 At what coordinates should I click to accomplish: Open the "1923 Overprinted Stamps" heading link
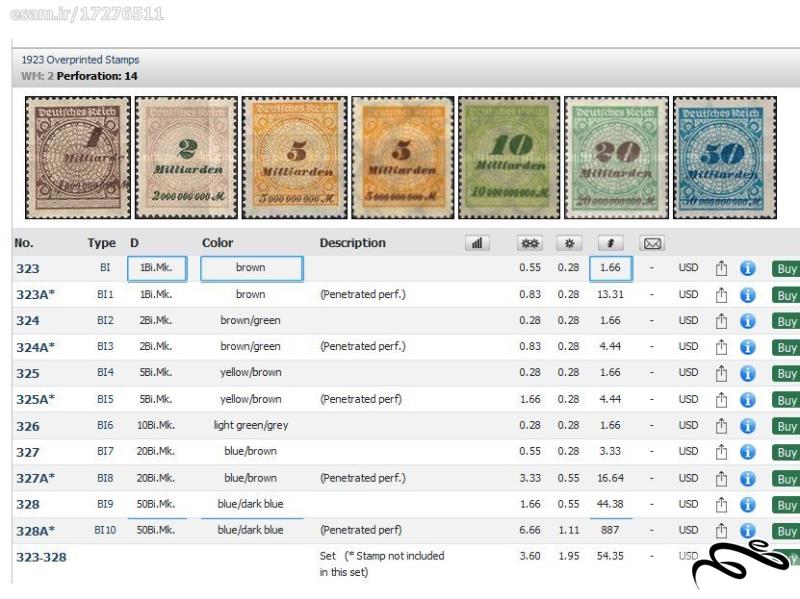coord(80,60)
